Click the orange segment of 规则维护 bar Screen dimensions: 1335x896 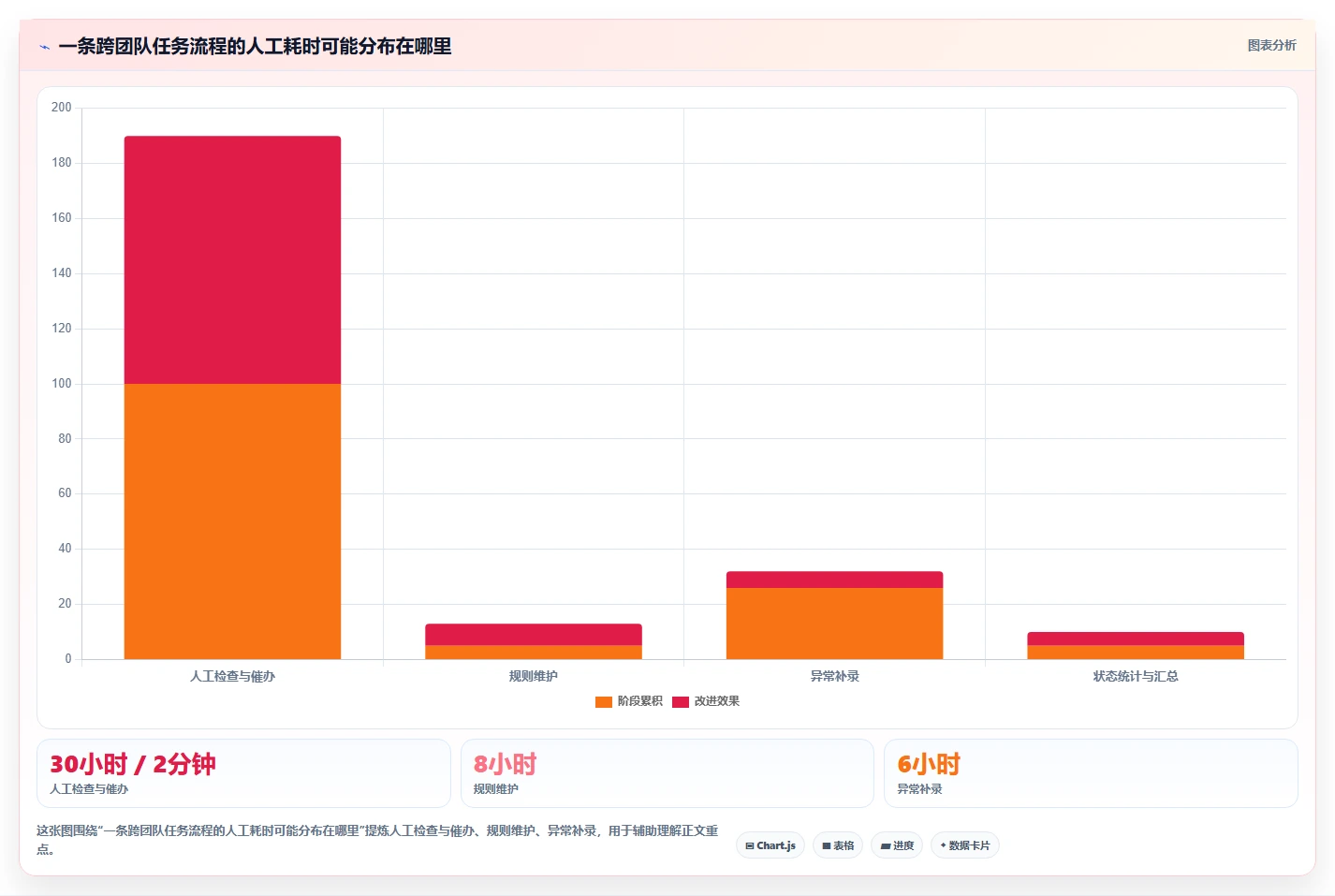[534, 653]
